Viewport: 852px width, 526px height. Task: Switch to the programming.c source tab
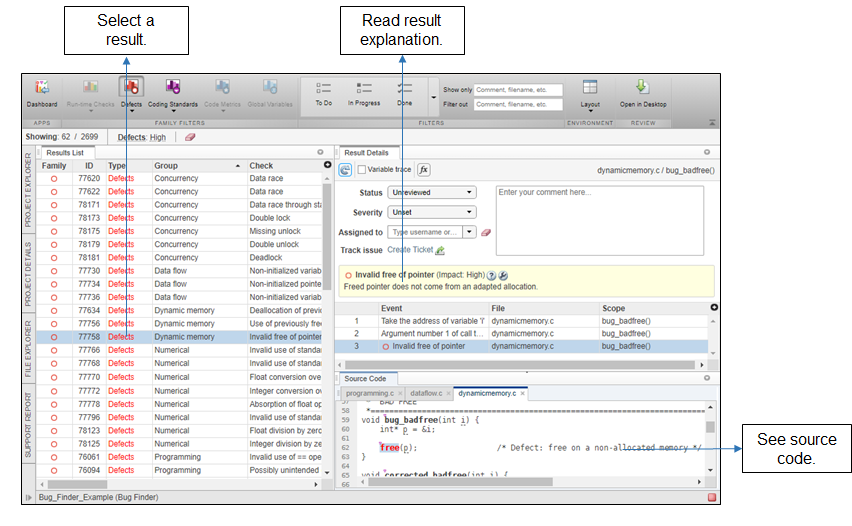point(371,393)
